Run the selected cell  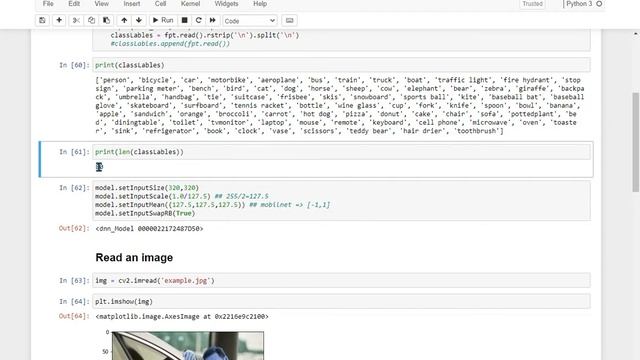[x=163, y=20]
